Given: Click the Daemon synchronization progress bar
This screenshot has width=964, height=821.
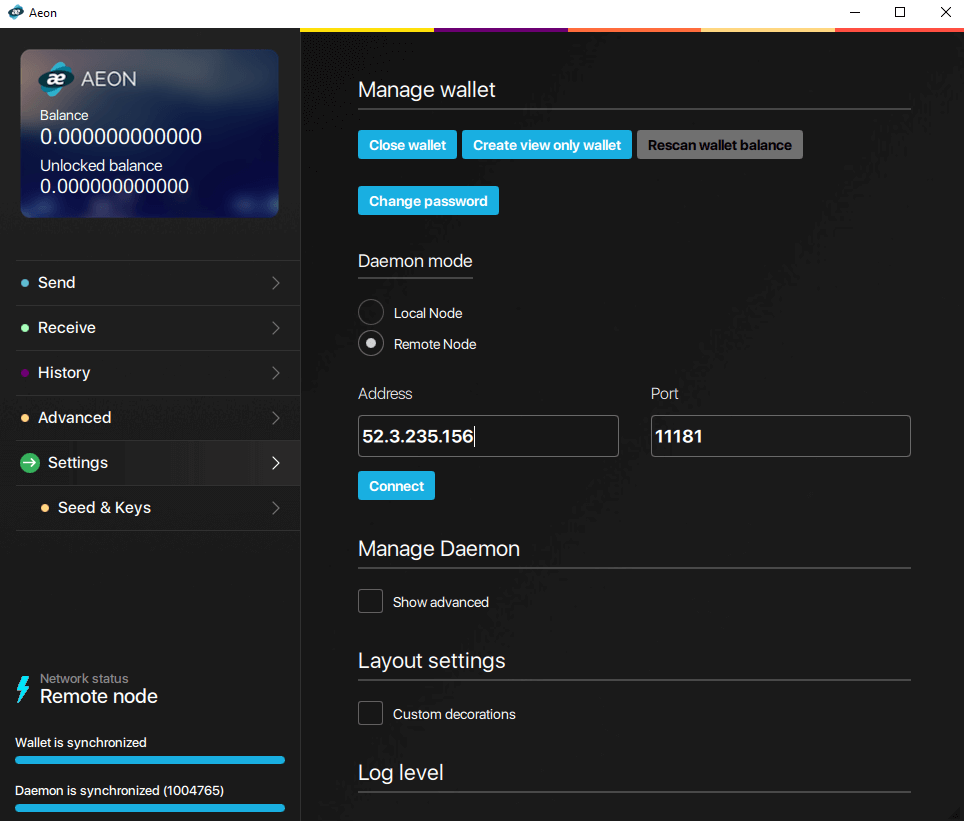Looking at the screenshot, I should 149,808.
